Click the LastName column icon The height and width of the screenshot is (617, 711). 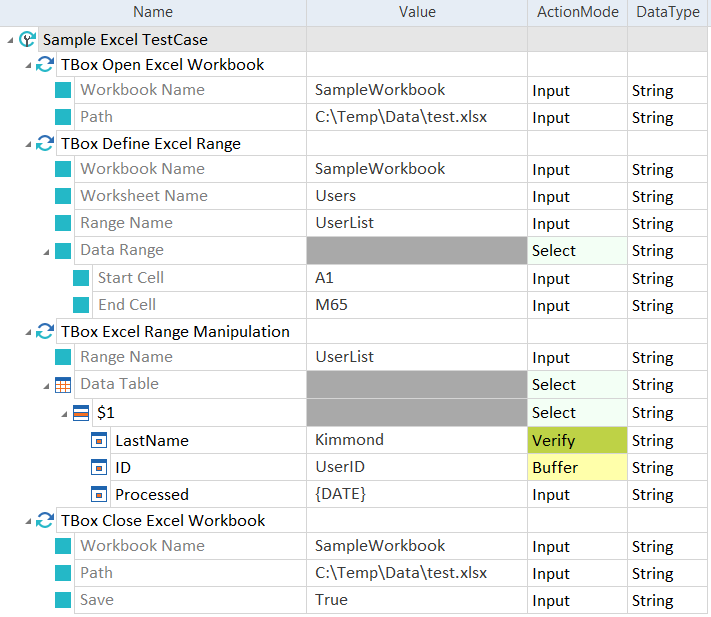pos(99,440)
